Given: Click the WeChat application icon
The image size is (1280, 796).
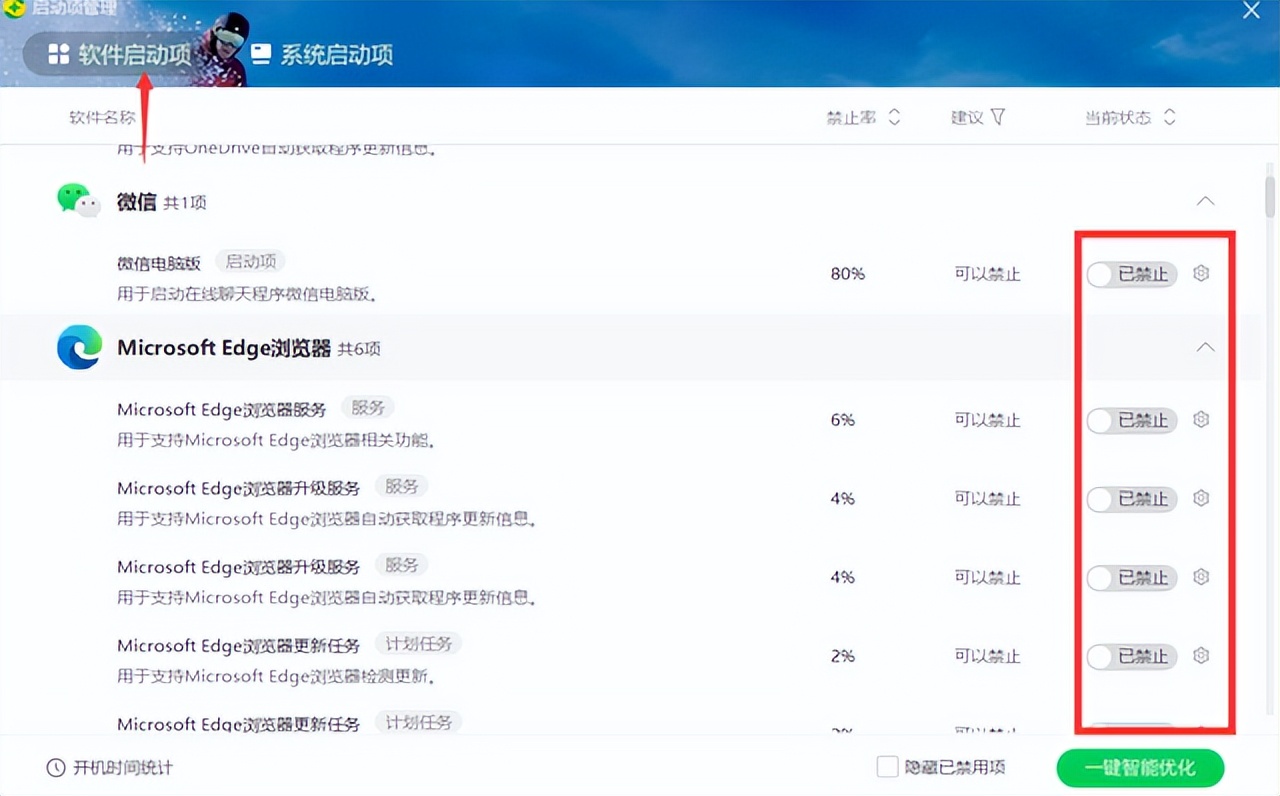Looking at the screenshot, I should tap(78, 199).
